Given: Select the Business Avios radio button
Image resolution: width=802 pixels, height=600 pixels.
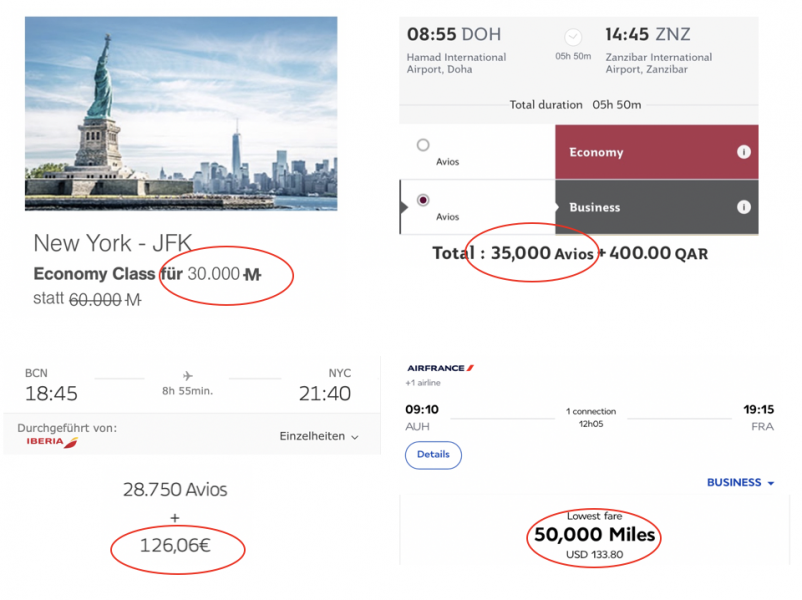Looking at the screenshot, I should (x=423, y=200).
